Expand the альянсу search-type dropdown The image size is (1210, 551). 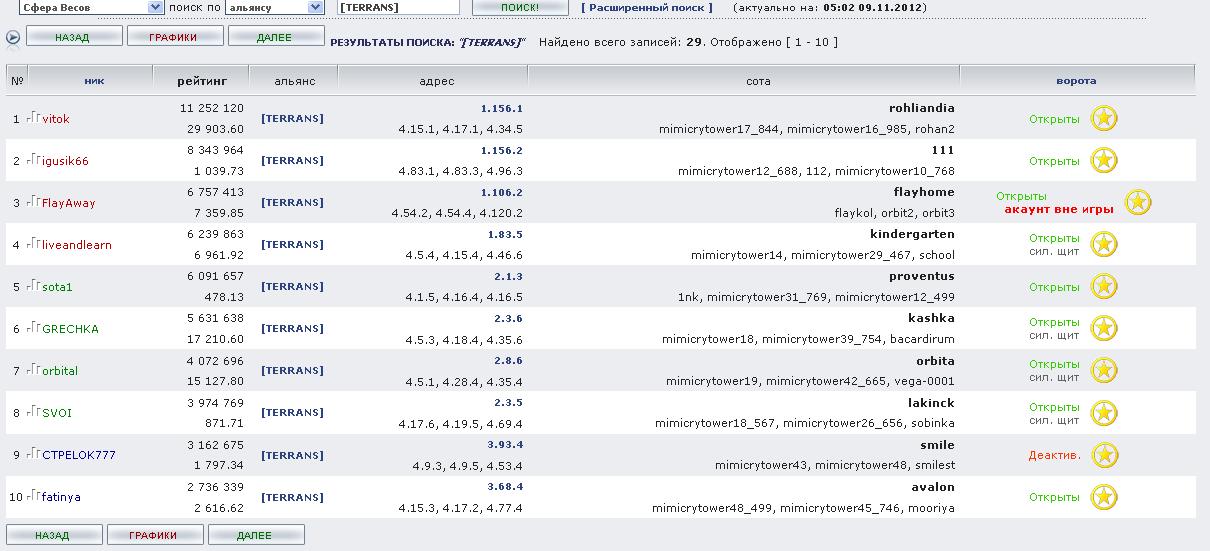click(275, 7)
